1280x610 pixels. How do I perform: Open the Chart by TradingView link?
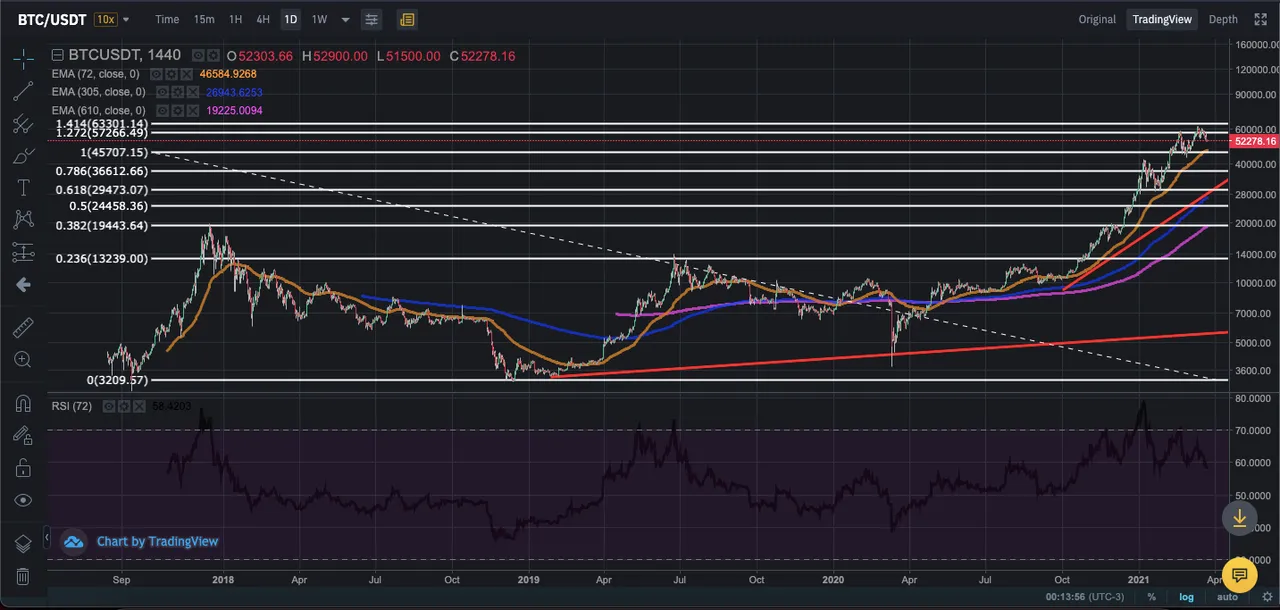(x=157, y=542)
